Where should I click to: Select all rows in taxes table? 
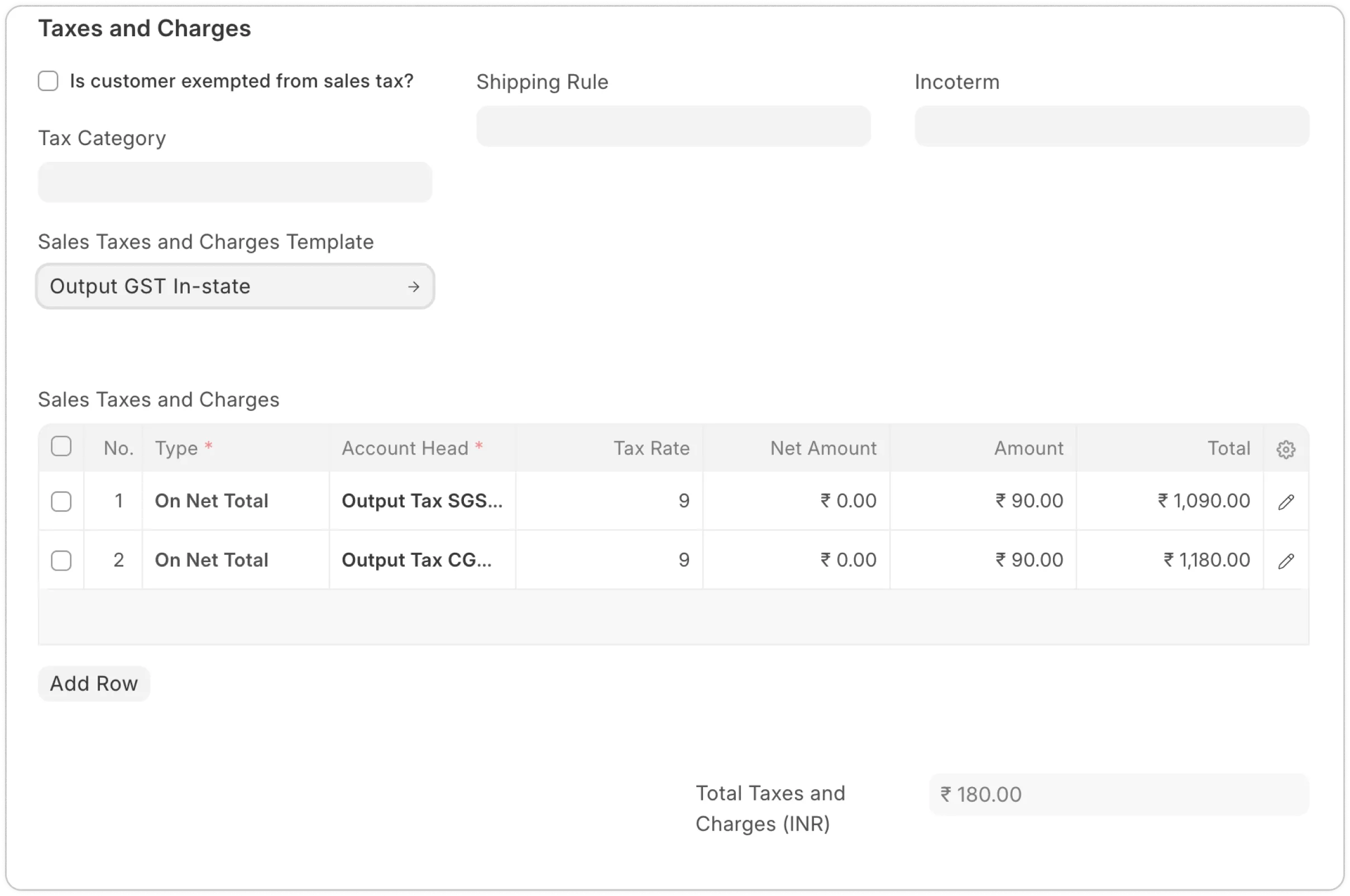61,446
